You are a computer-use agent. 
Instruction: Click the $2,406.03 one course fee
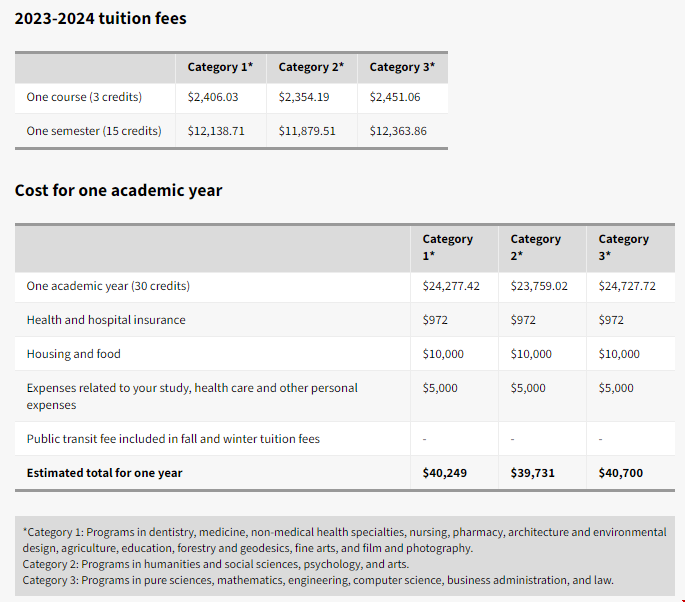213,97
